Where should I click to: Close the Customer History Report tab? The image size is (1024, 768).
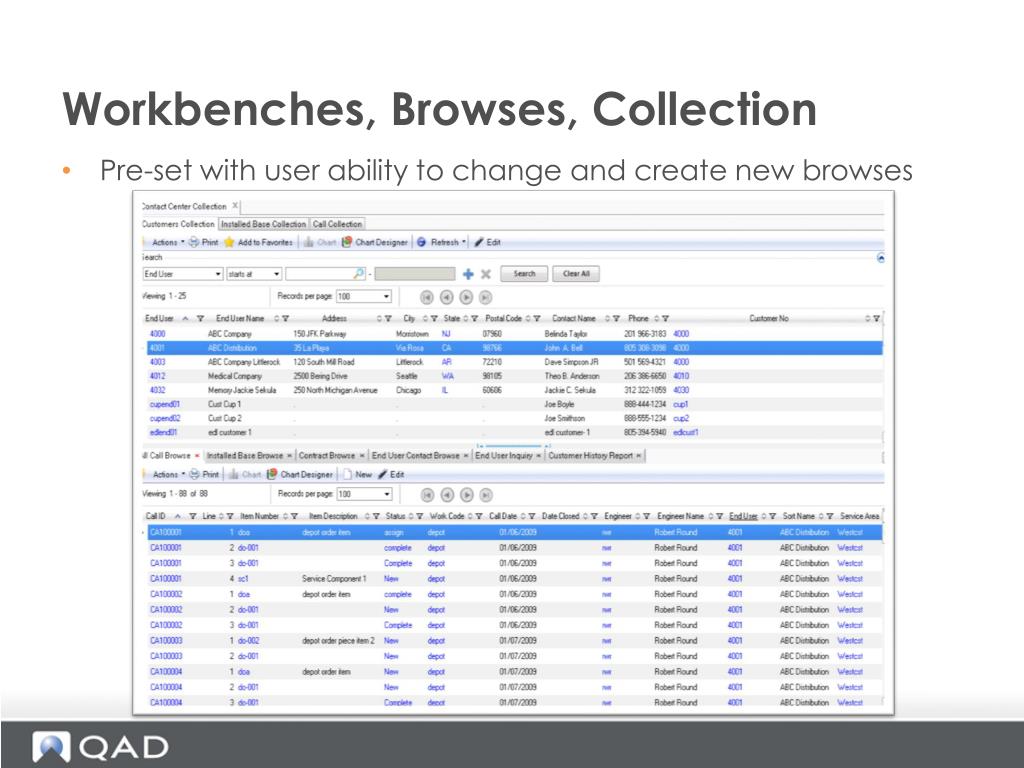[x=639, y=456]
